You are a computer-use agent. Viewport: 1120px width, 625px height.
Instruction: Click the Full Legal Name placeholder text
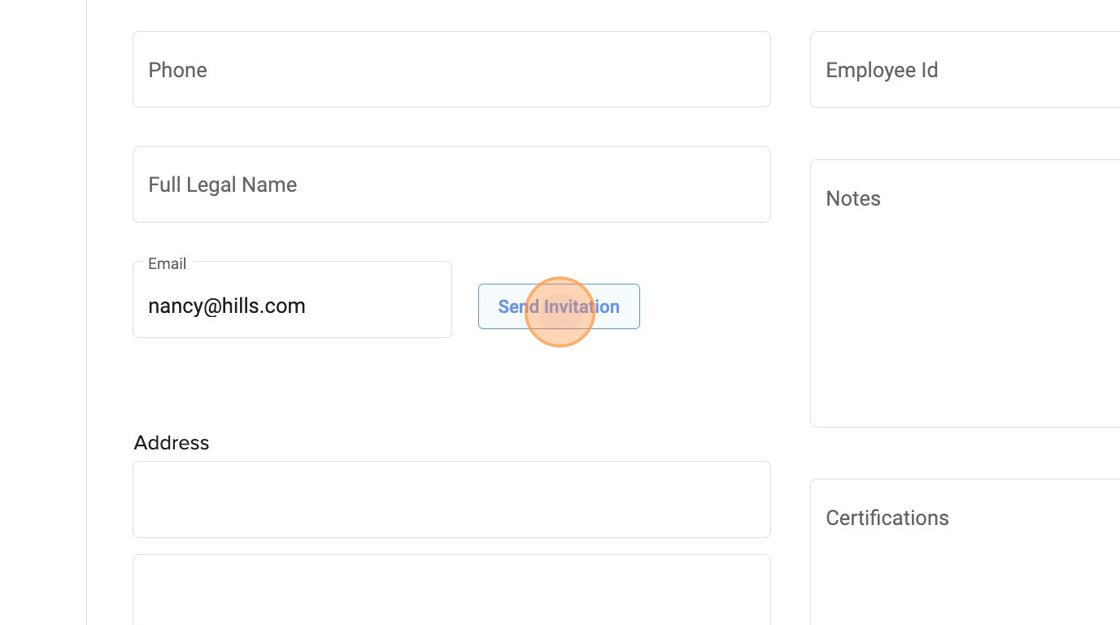click(222, 185)
